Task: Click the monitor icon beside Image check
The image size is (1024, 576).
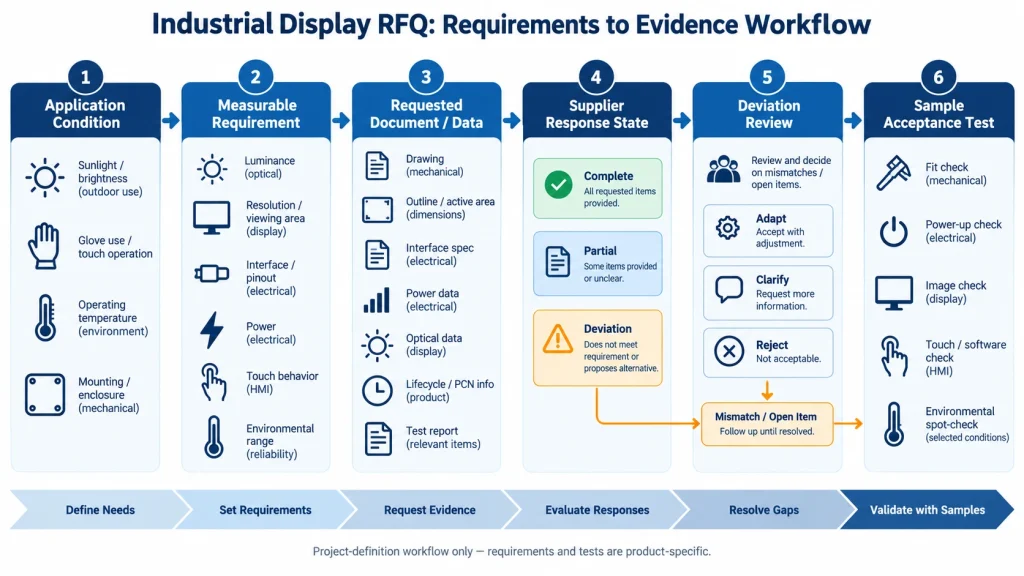Action: click(893, 293)
